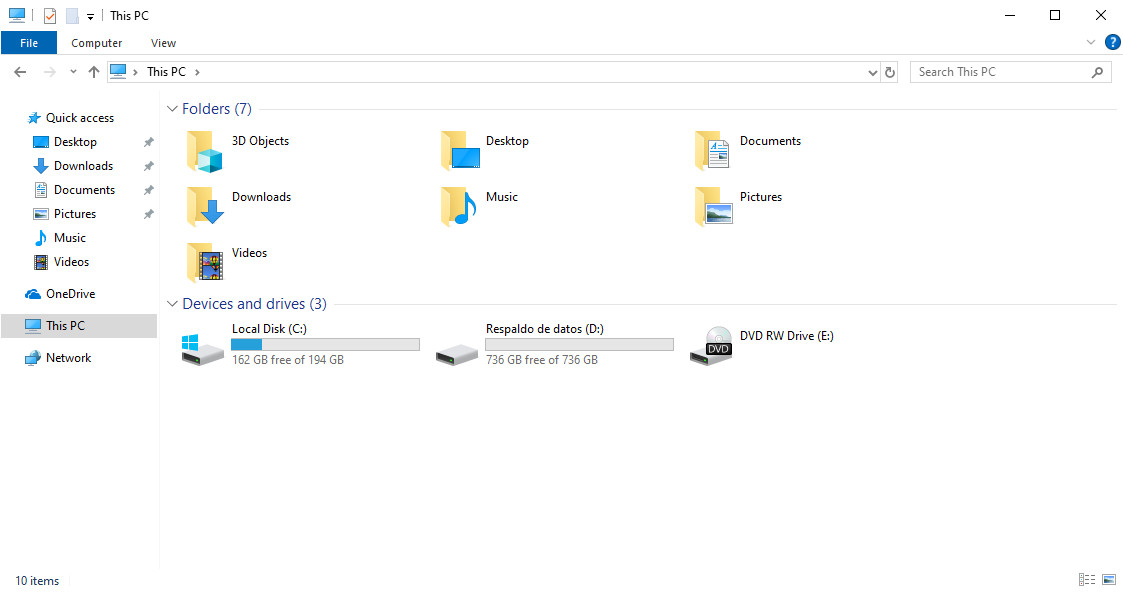The height and width of the screenshot is (592, 1123).
Task: Select OneDrive in the navigation pane
Action: pos(70,293)
